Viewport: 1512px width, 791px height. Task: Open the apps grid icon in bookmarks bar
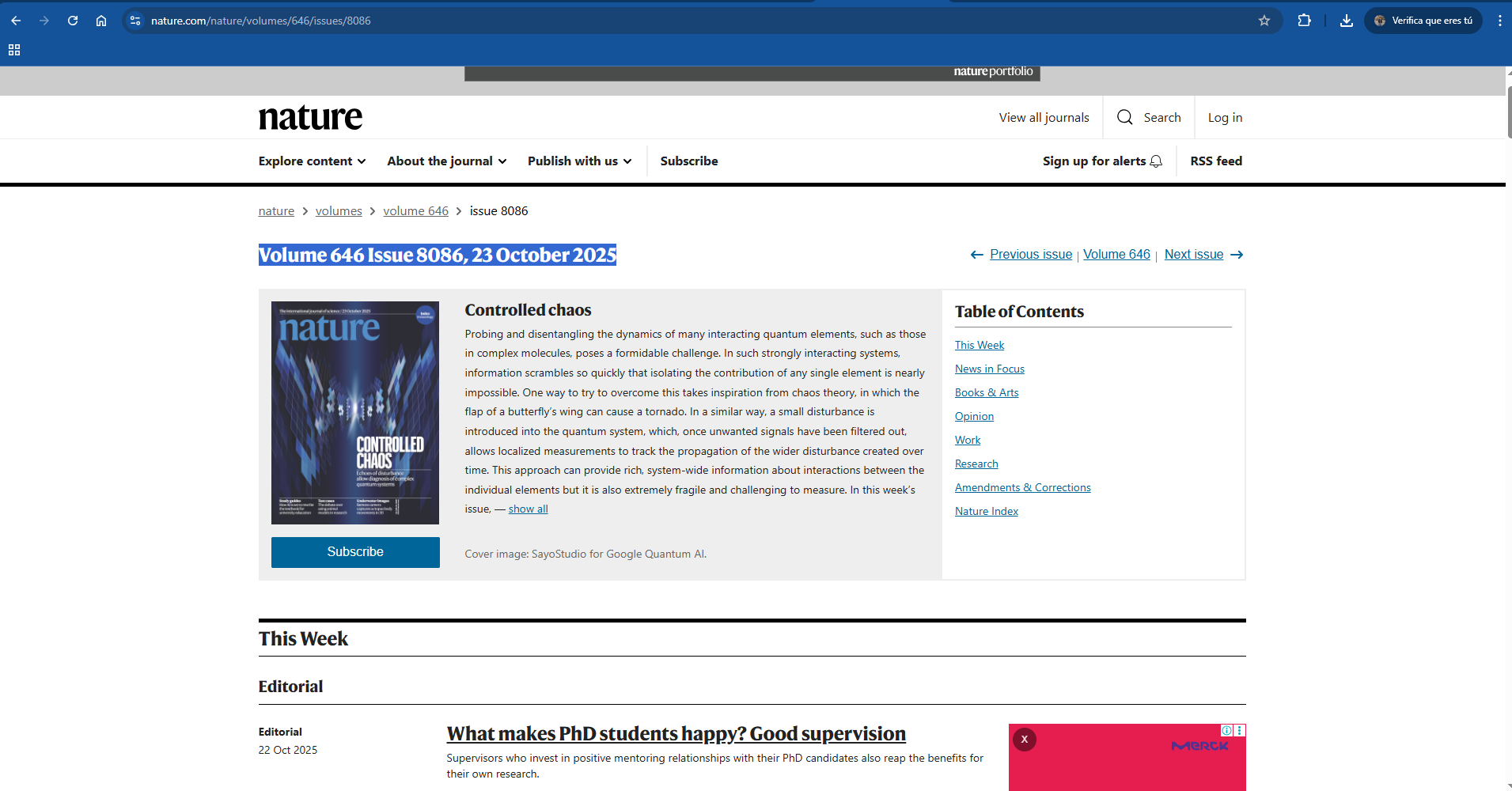click(14, 50)
